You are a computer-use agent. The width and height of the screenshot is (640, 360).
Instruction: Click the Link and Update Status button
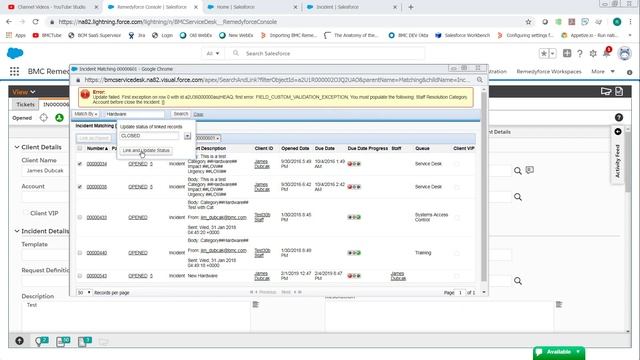(x=146, y=150)
